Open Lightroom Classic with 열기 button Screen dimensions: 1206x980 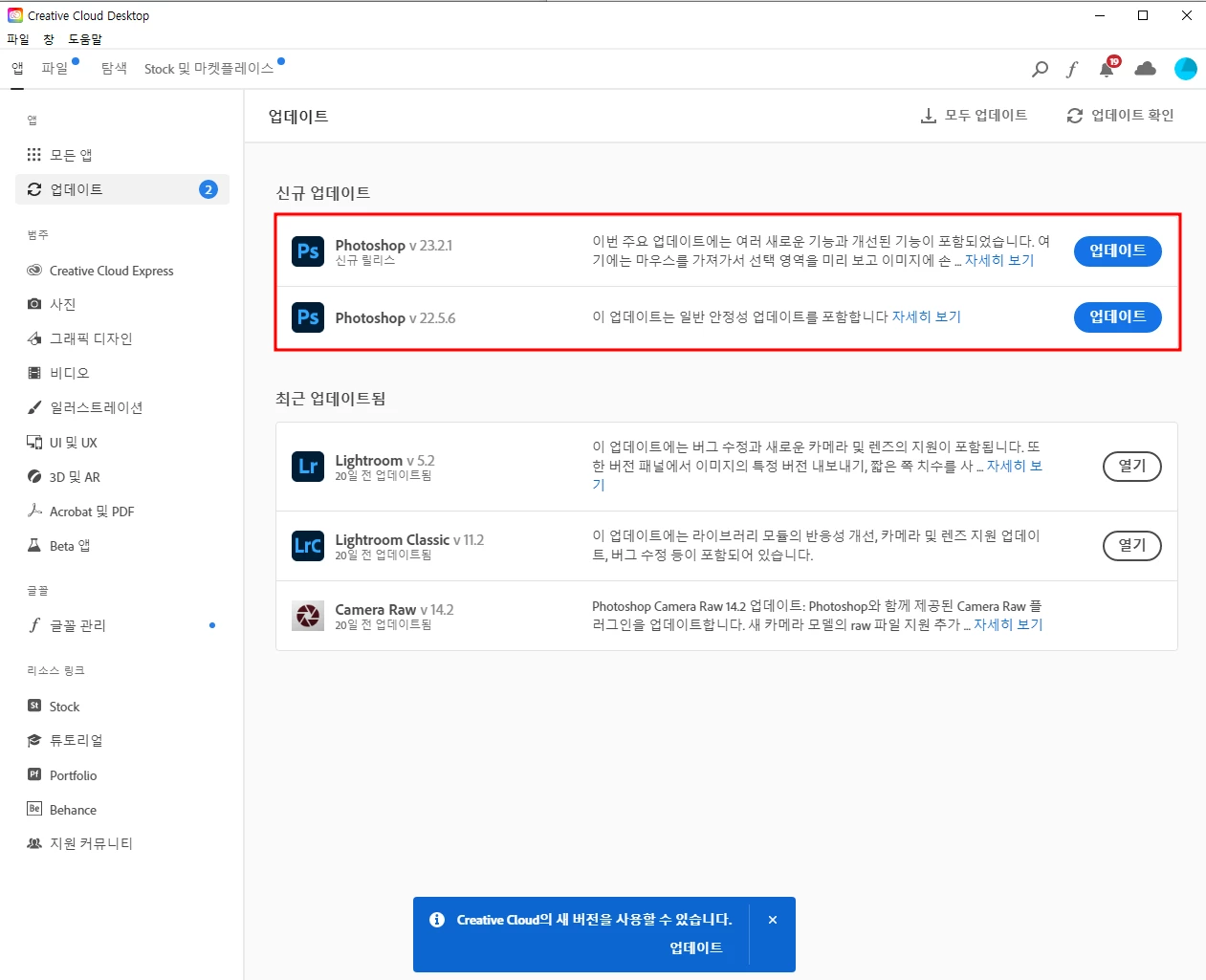coord(1132,545)
